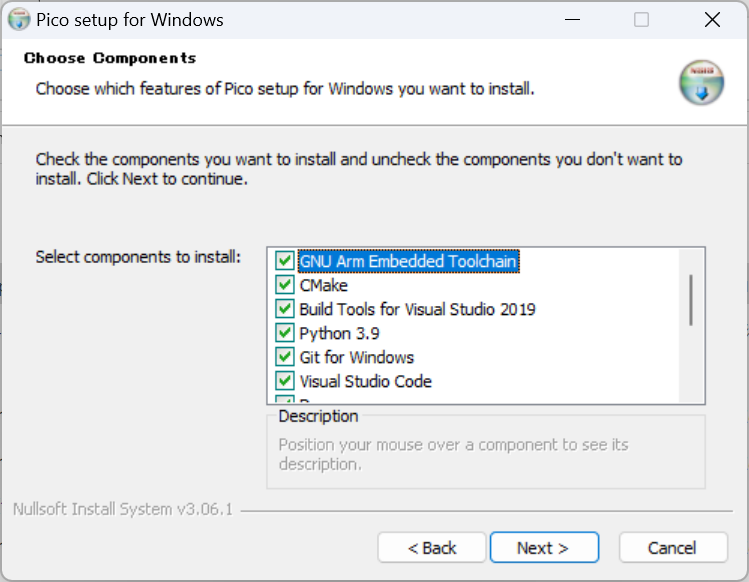
Task: Click the Next button to continue
Action: (544, 548)
